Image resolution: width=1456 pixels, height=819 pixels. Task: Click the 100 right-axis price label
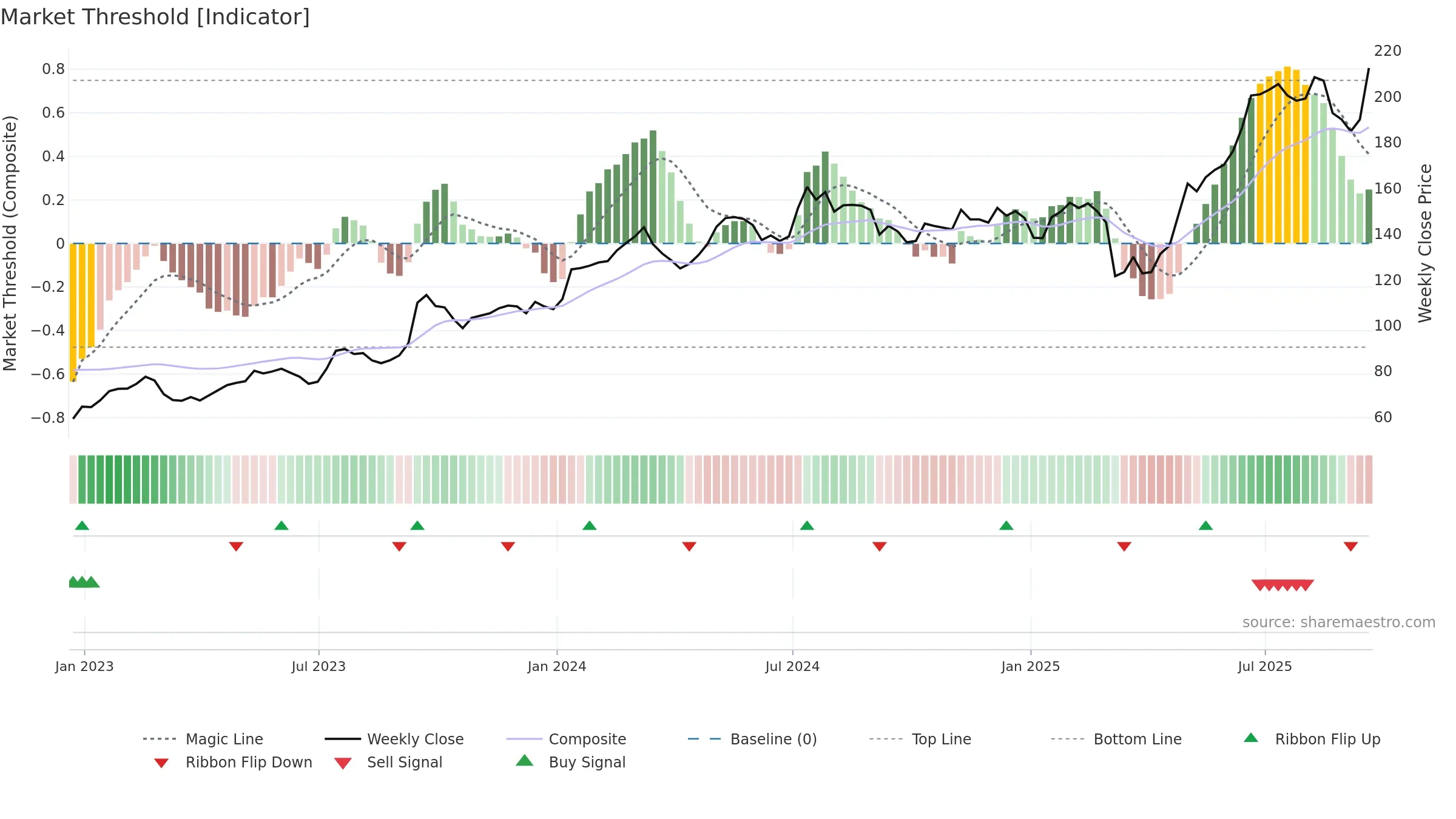coord(1387,326)
